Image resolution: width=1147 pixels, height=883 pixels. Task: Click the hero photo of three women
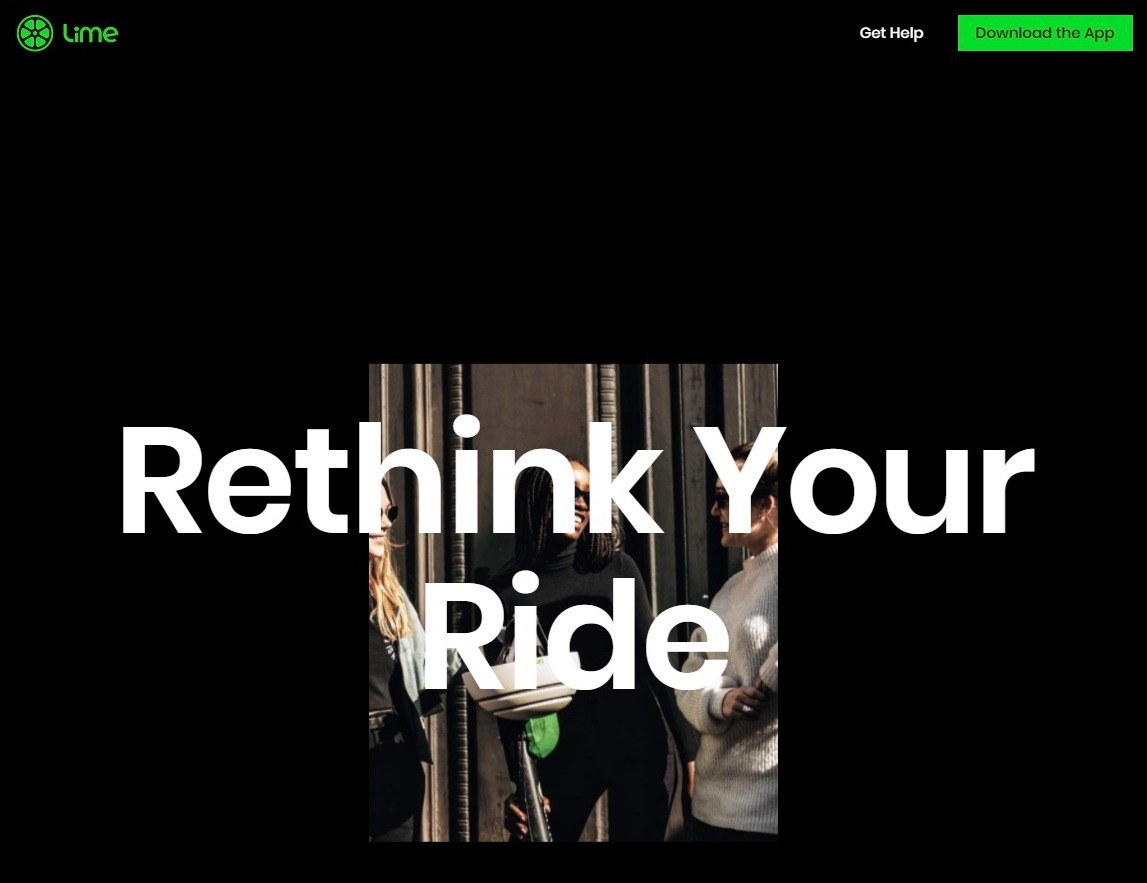pyautogui.click(x=573, y=602)
